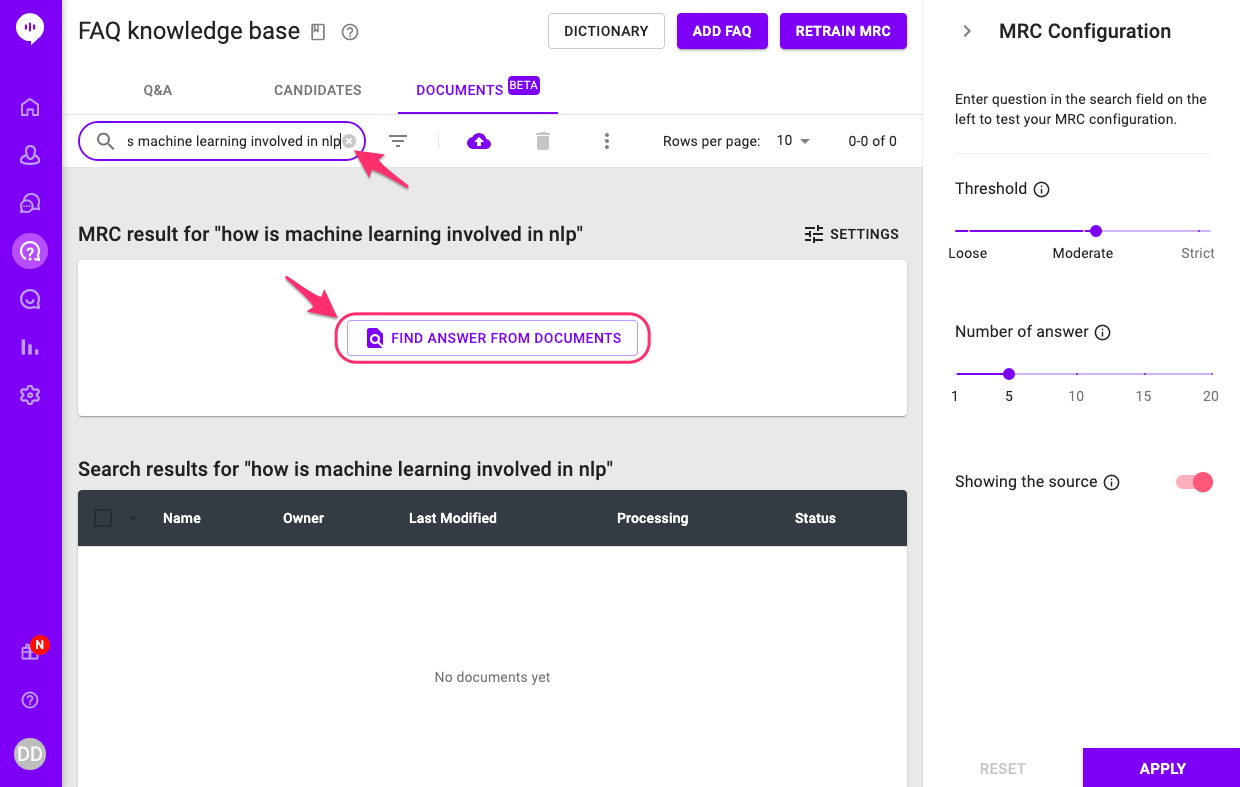Set Threshold slider to Strict mark
Image resolution: width=1240 pixels, height=787 pixels.
(1199, 231)
